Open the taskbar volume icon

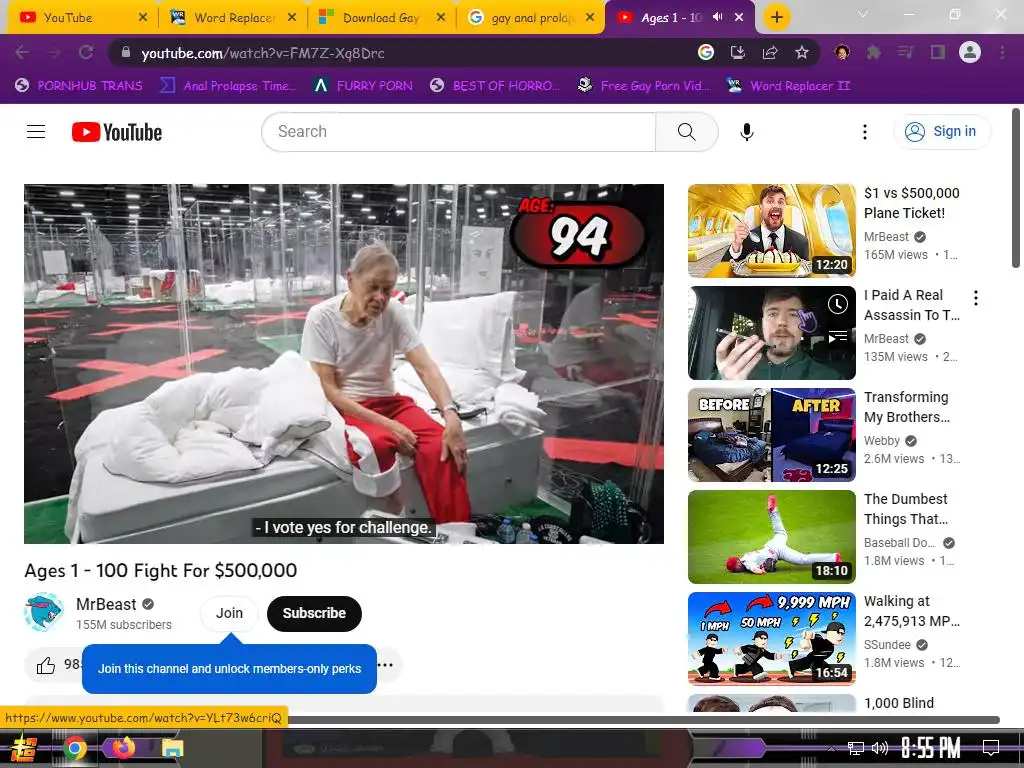coord(880,748)
